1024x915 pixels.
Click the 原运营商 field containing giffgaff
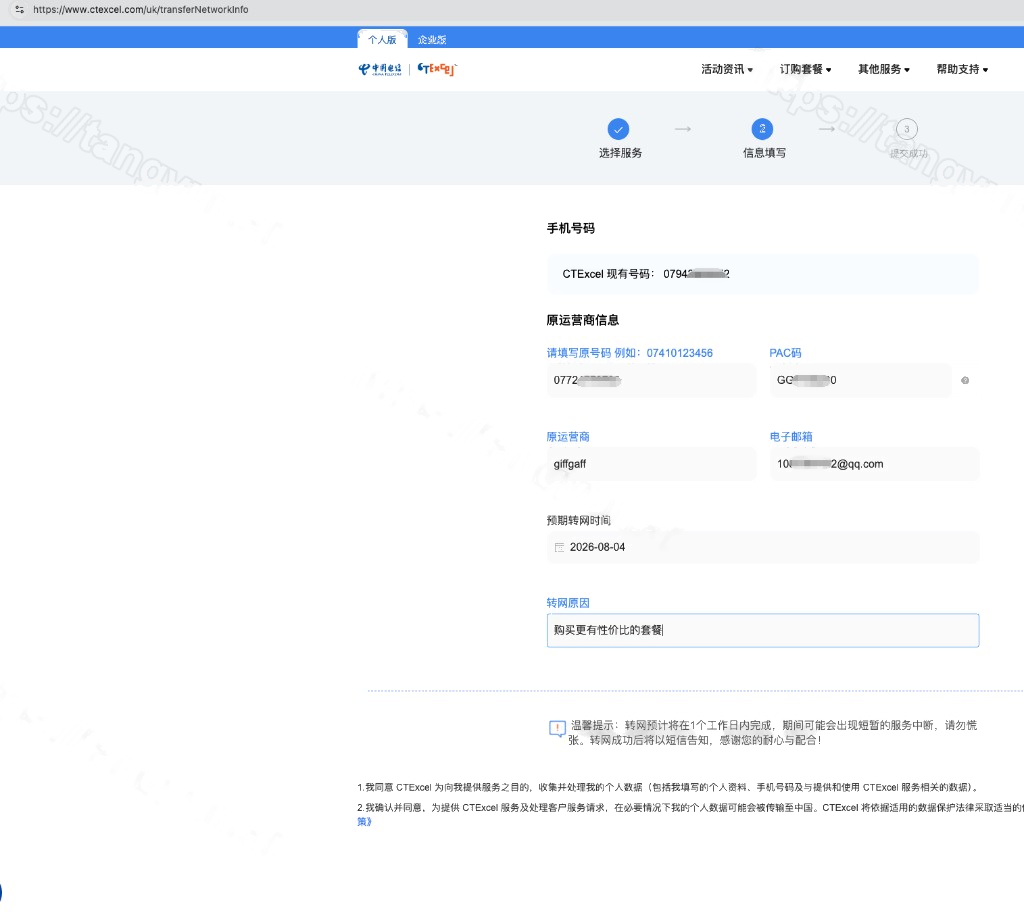(651, 464)
